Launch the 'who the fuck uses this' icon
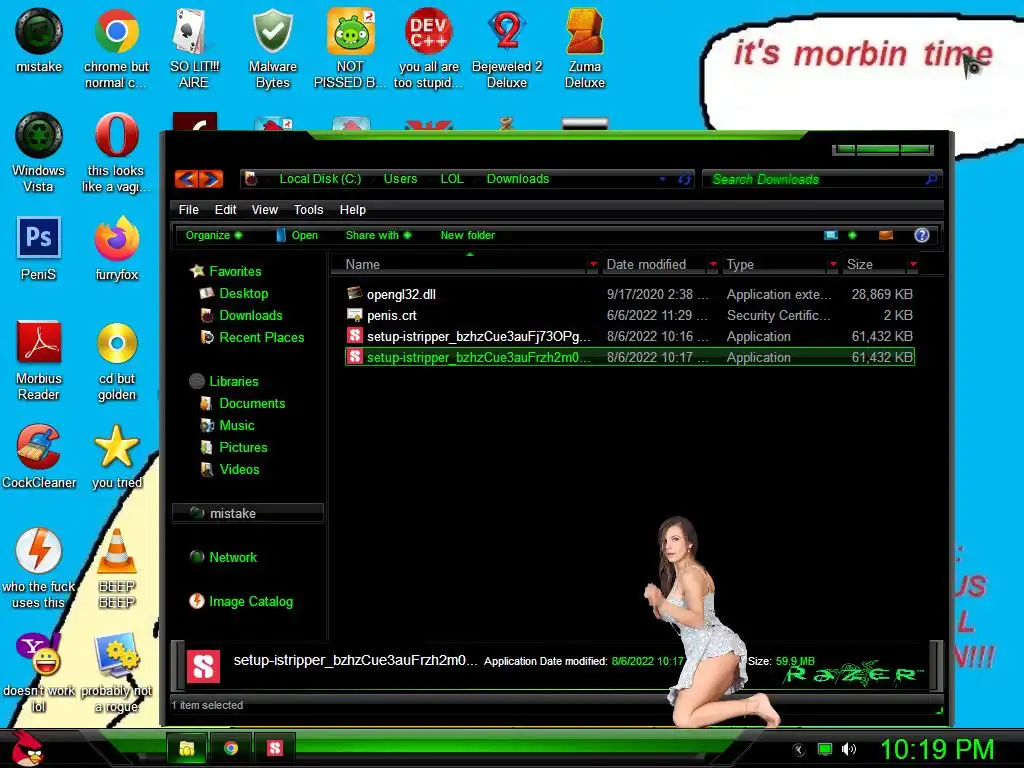The width and height of the screenshot is (1024, 768). pos(39,568)
